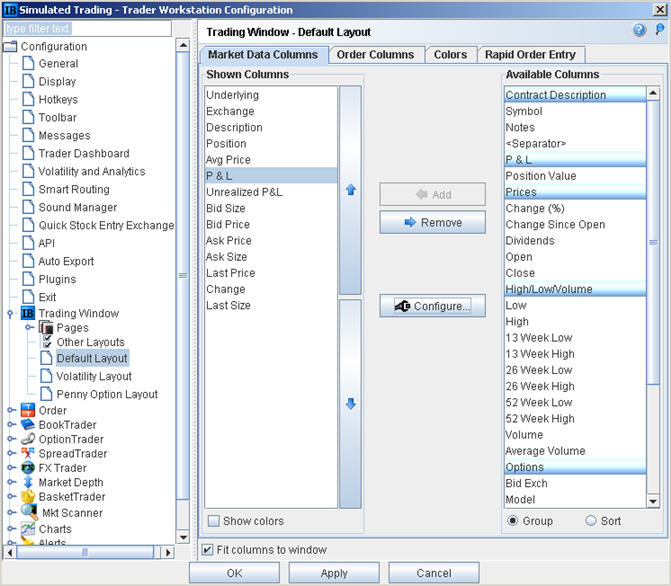Switch to Market Data Columns tab
Viewport: 671px width, 586px height.
click(263, 55)
